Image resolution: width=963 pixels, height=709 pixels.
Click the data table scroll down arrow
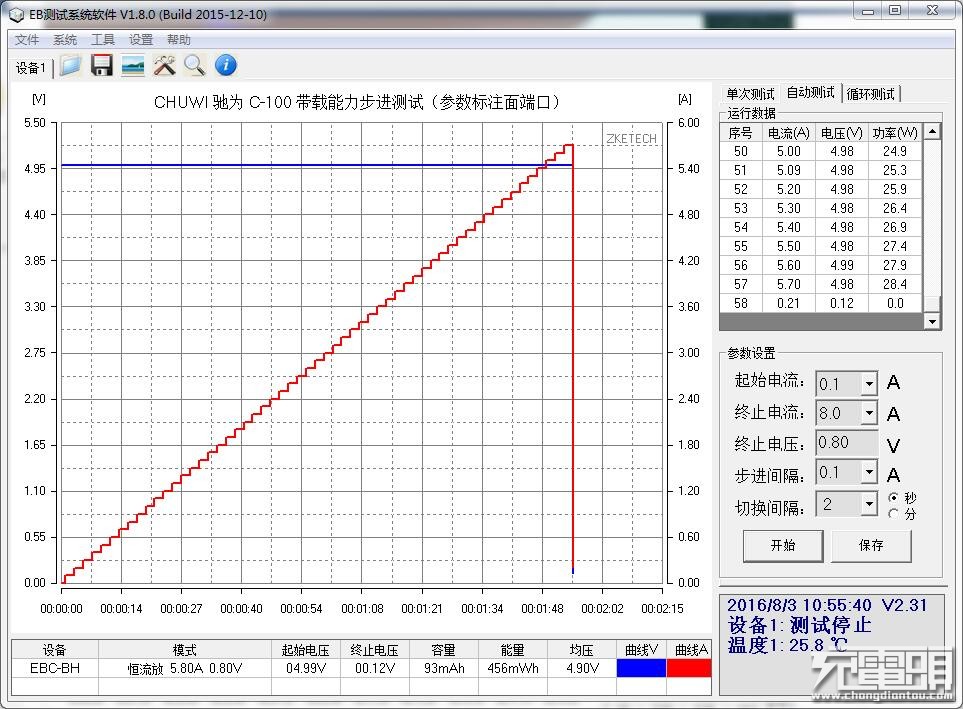(x=932, y=321)
